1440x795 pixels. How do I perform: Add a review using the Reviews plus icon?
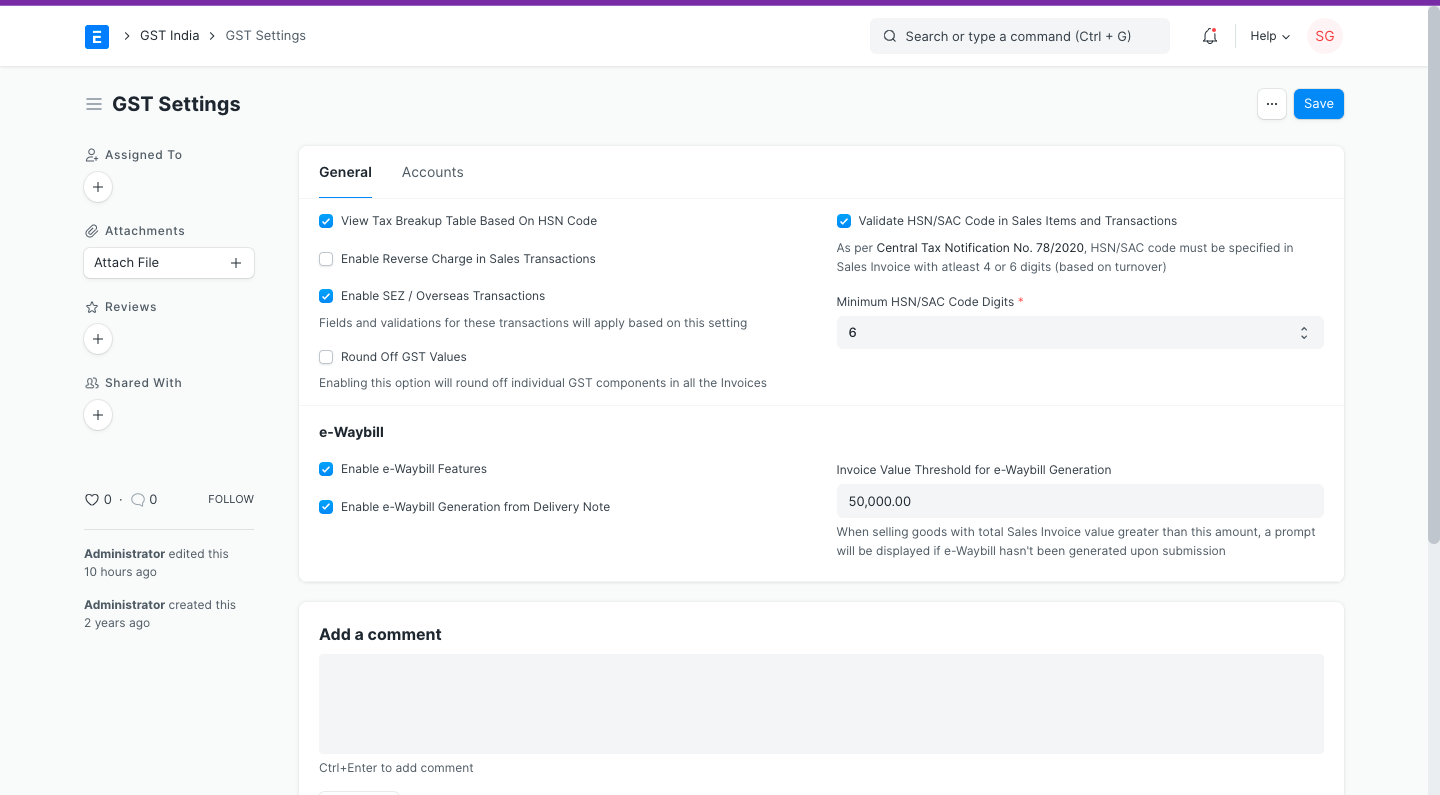97,339
